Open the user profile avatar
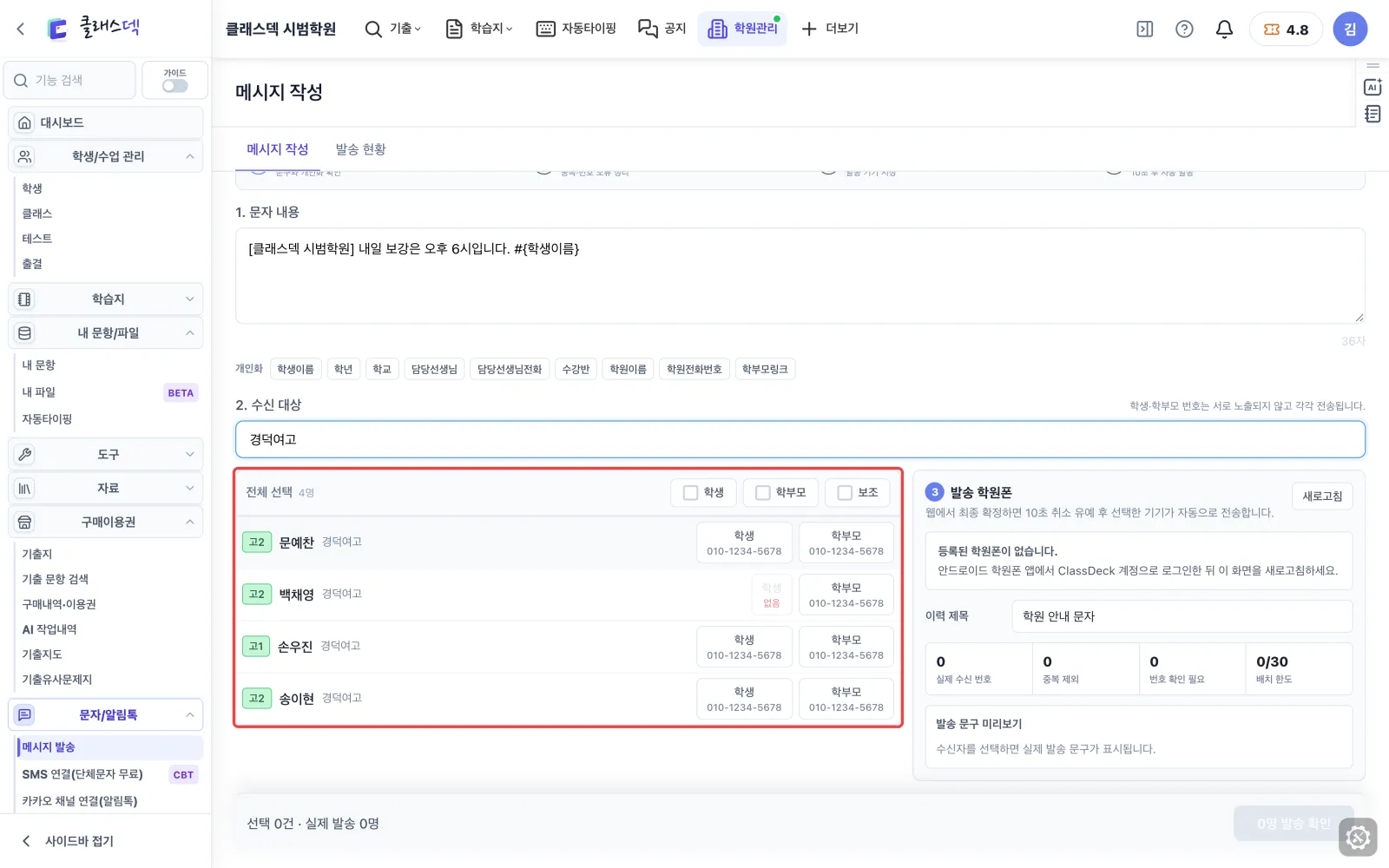The height and width of the screenshot is (868, 1389). pyautogui.click(x=1350, y=29)
